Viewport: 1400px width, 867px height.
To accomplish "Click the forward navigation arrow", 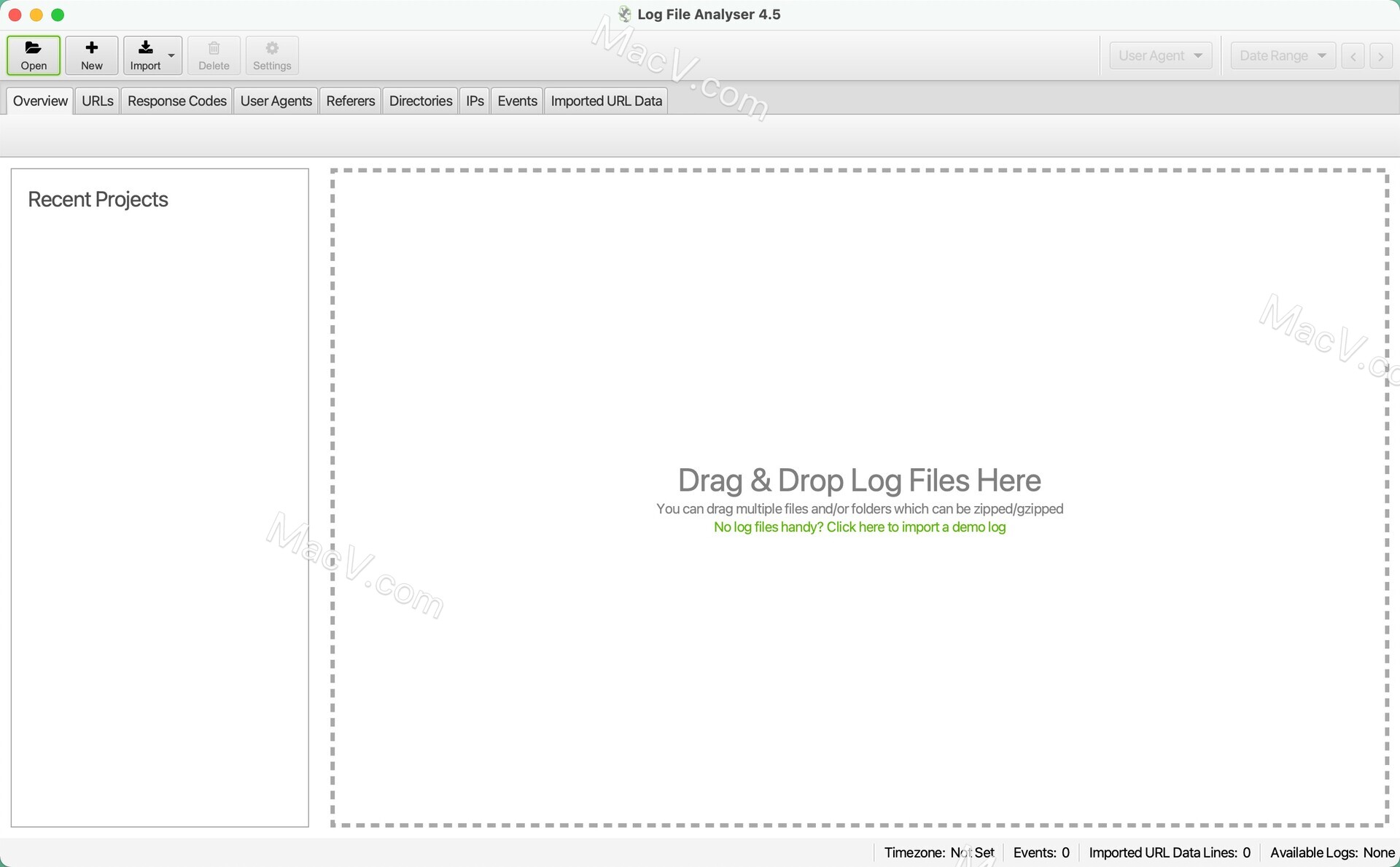I will click(x=1381, y=56).
